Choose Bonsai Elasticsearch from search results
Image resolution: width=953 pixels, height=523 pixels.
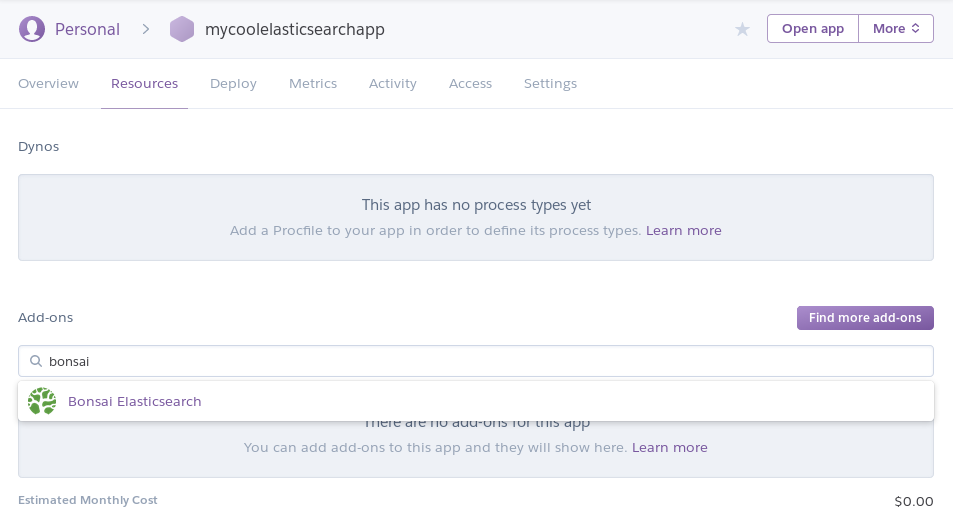(x=476, y=402)
